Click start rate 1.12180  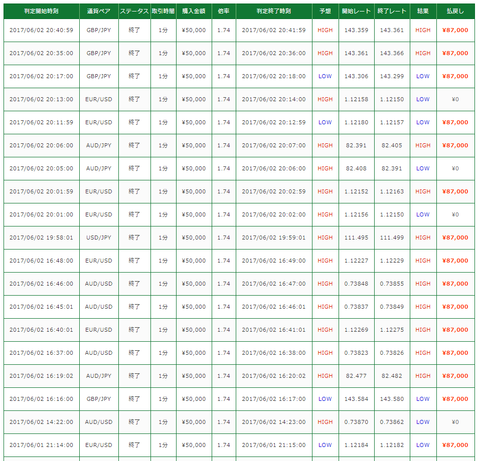[356, 122]
